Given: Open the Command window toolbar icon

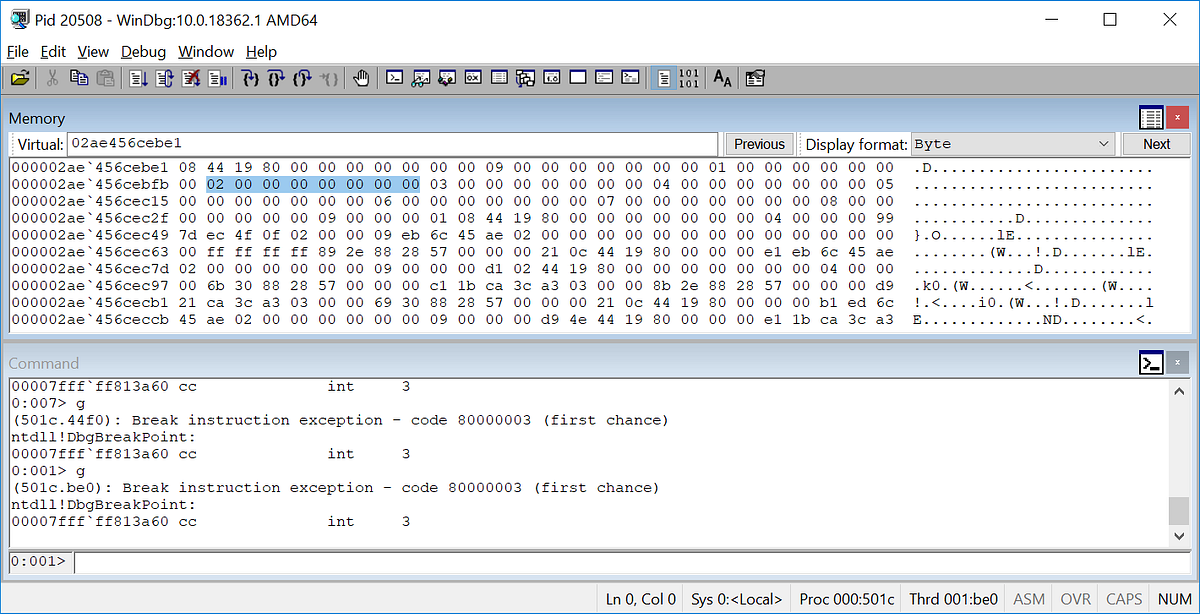Looking at the screenshot, I should click(x=394, y=77).
